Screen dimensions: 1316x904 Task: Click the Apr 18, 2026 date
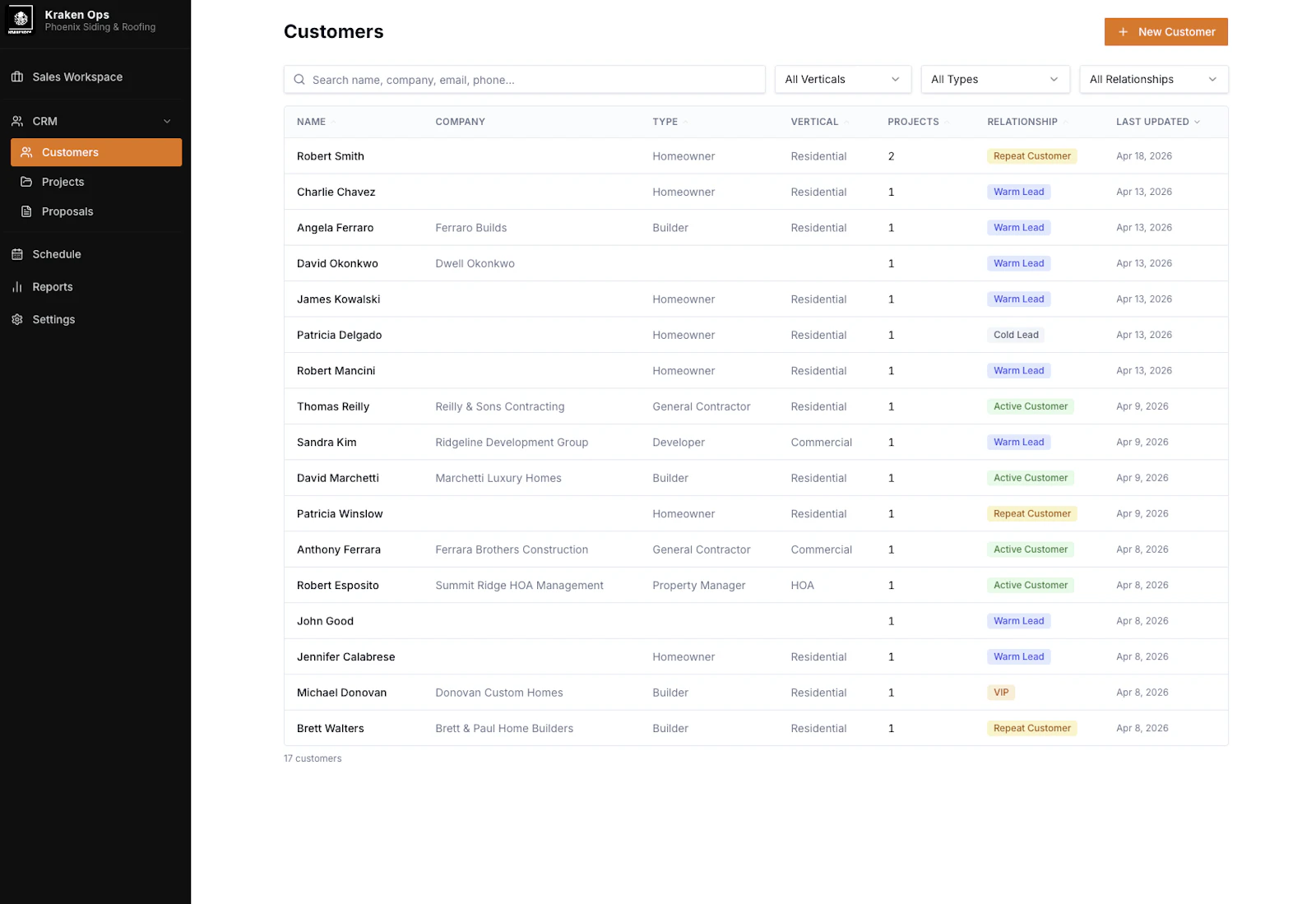click(x=1144, y=156)
